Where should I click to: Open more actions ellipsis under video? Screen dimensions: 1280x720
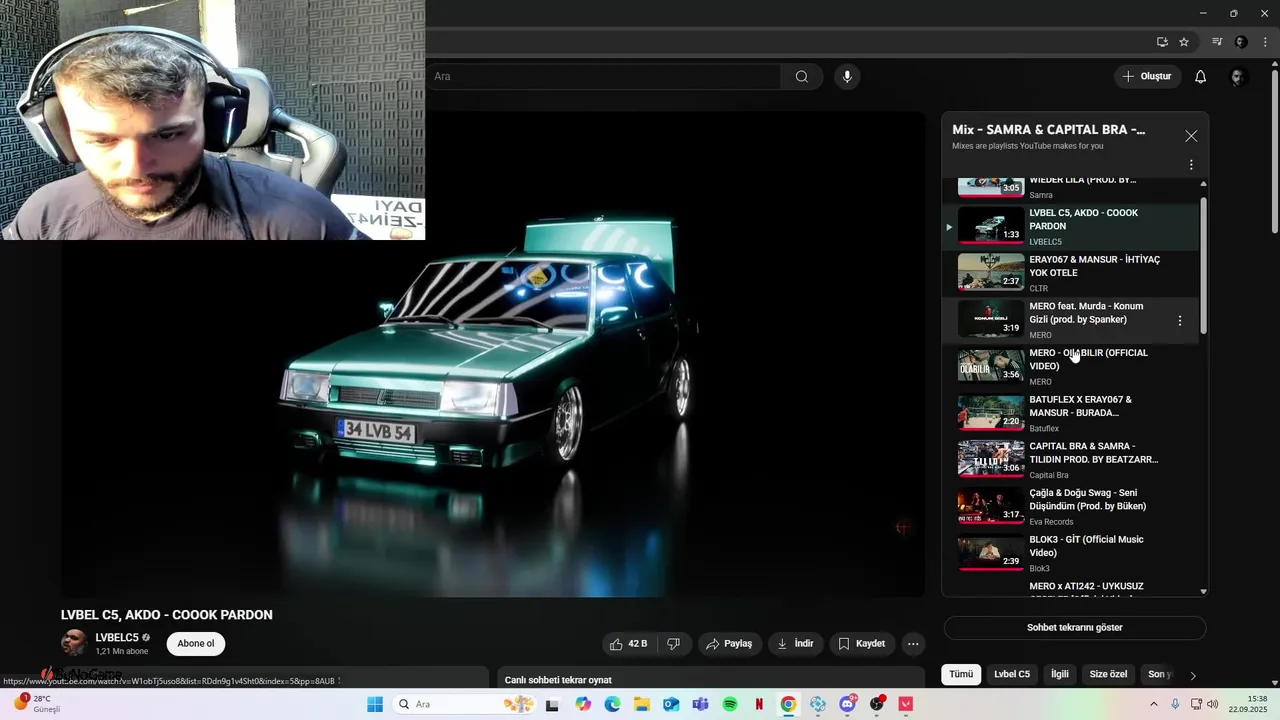pyautogui.click(x=913, y=644)
